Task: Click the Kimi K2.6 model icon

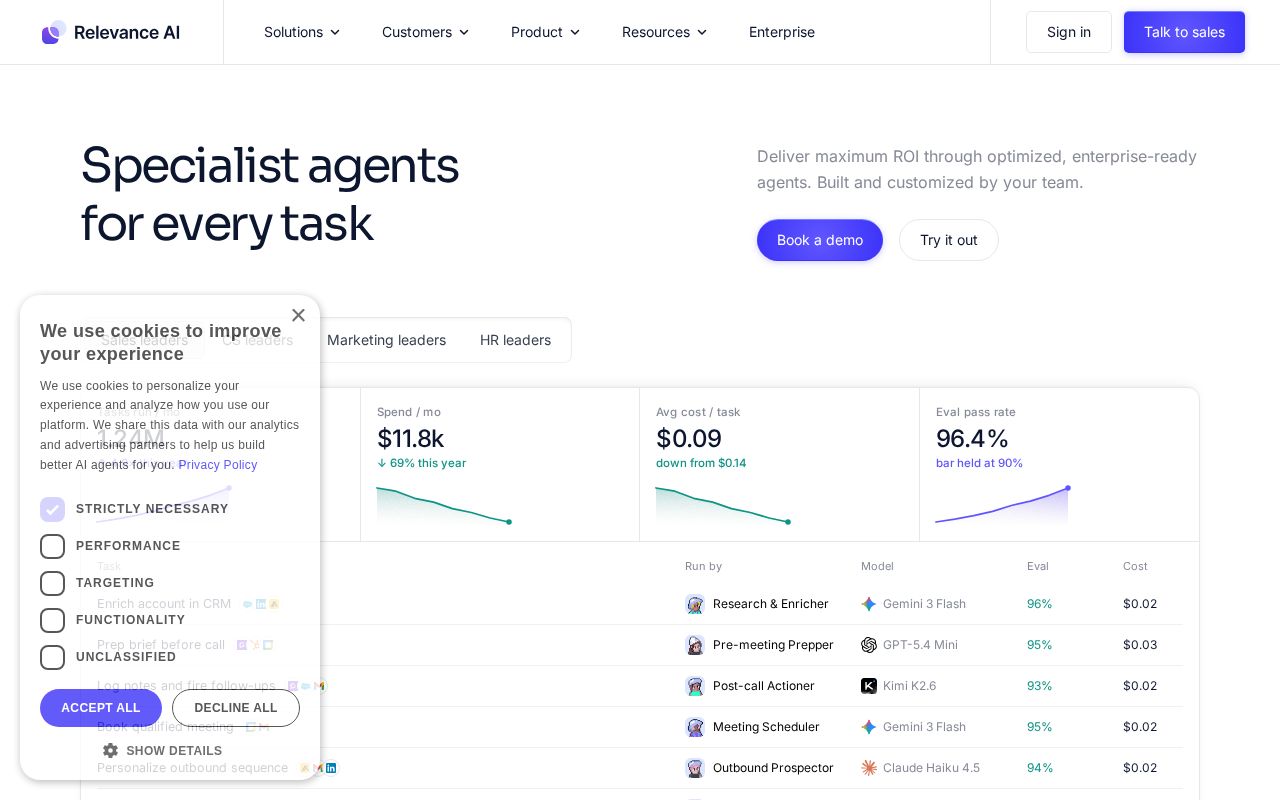Action: [869, 686]
